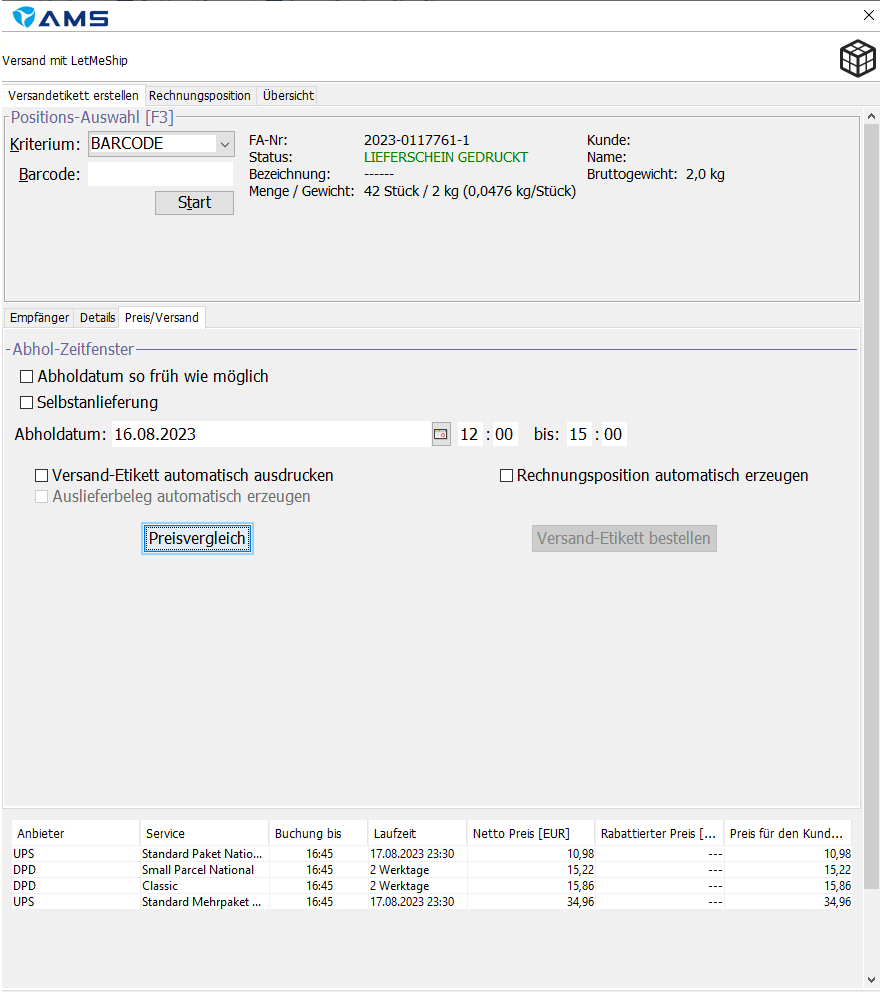Click the AMS logo icon
Screen dimensions: 880x992
pyautogui.click(x=24, y=17)
